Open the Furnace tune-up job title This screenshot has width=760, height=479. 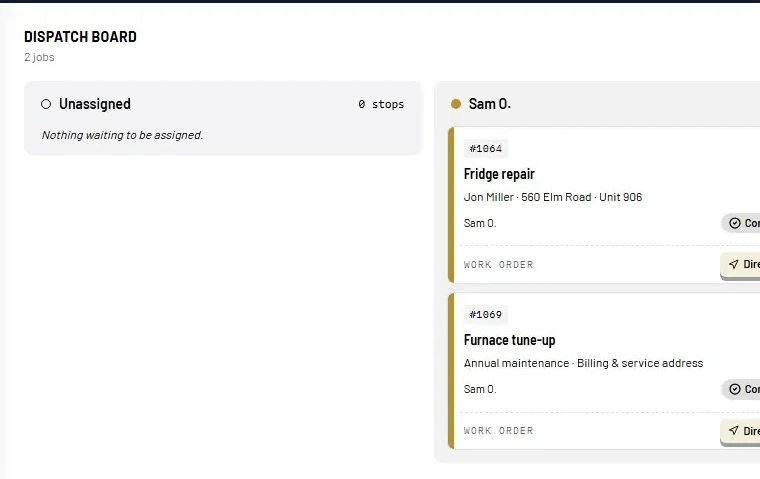point(509,340)
